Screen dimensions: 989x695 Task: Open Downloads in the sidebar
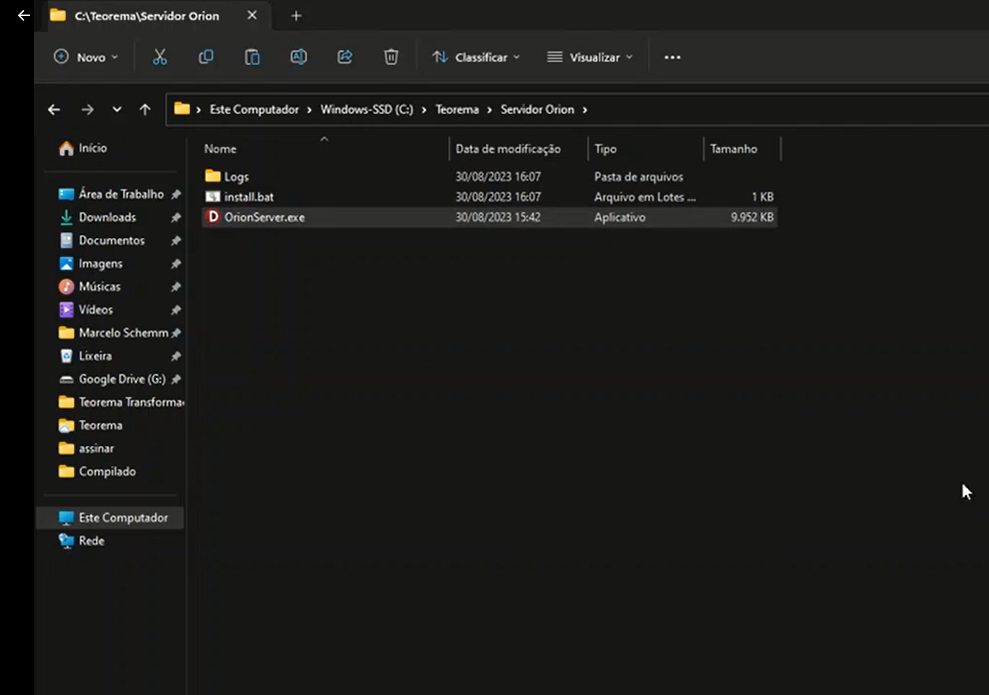tap(97, 218)
